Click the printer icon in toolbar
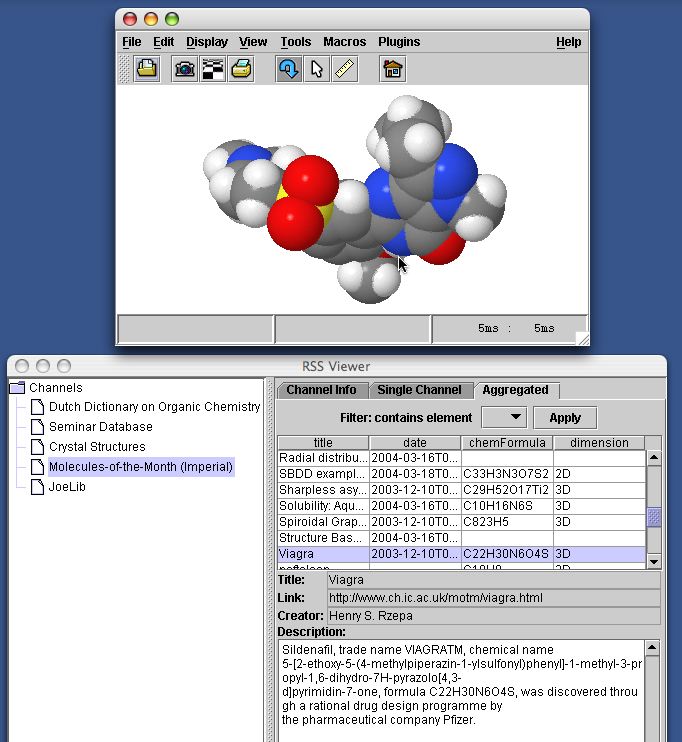Screen dimensions: 682x742 (x=241, y=69)
